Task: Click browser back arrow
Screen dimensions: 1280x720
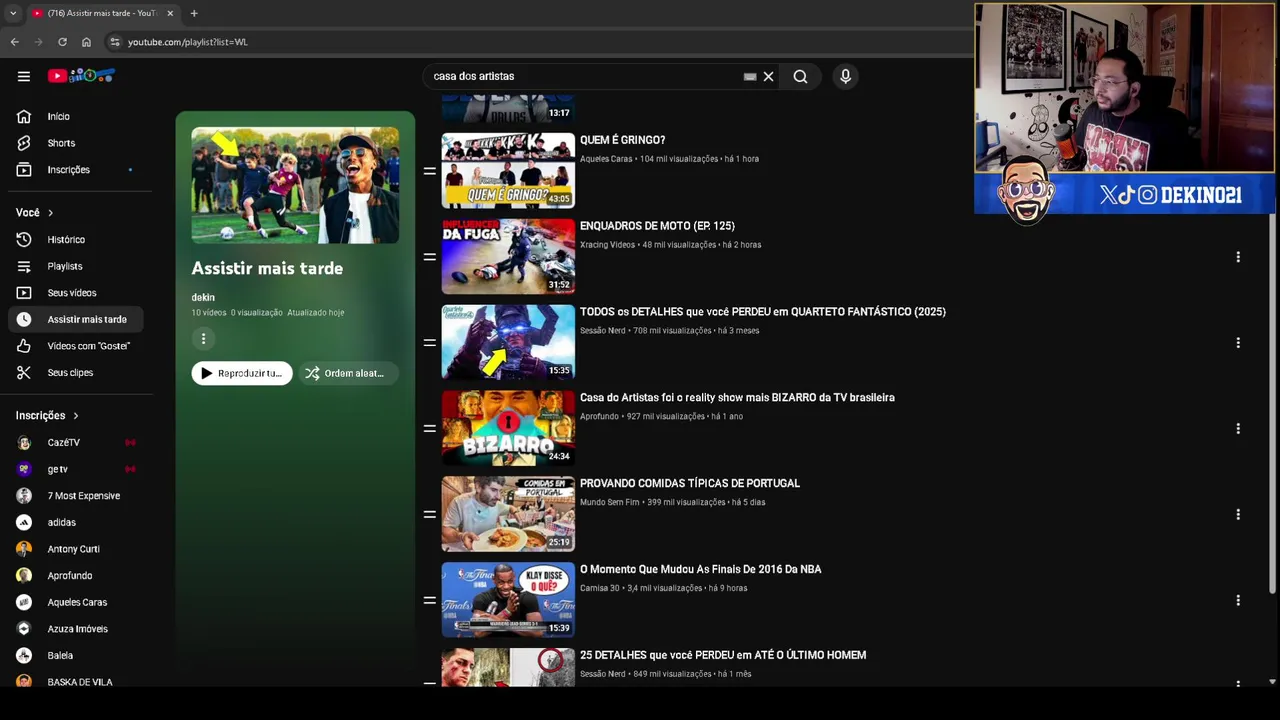Action: click(14, 42)
